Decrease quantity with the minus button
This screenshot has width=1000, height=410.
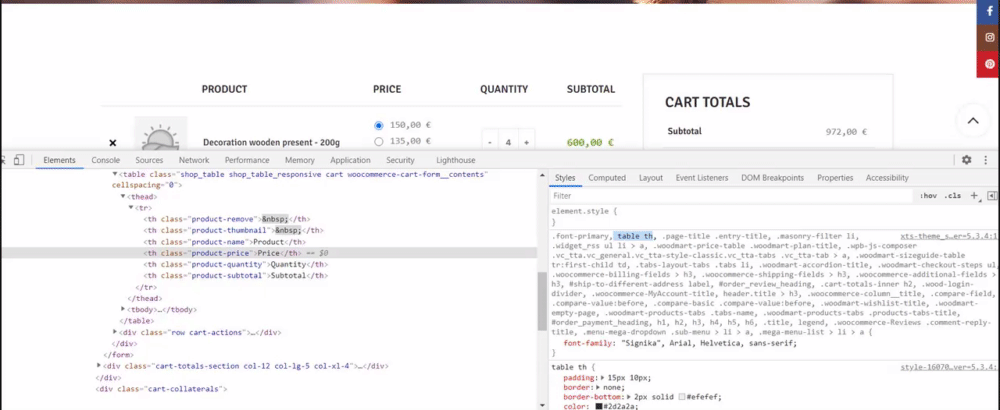pos(489,142)
